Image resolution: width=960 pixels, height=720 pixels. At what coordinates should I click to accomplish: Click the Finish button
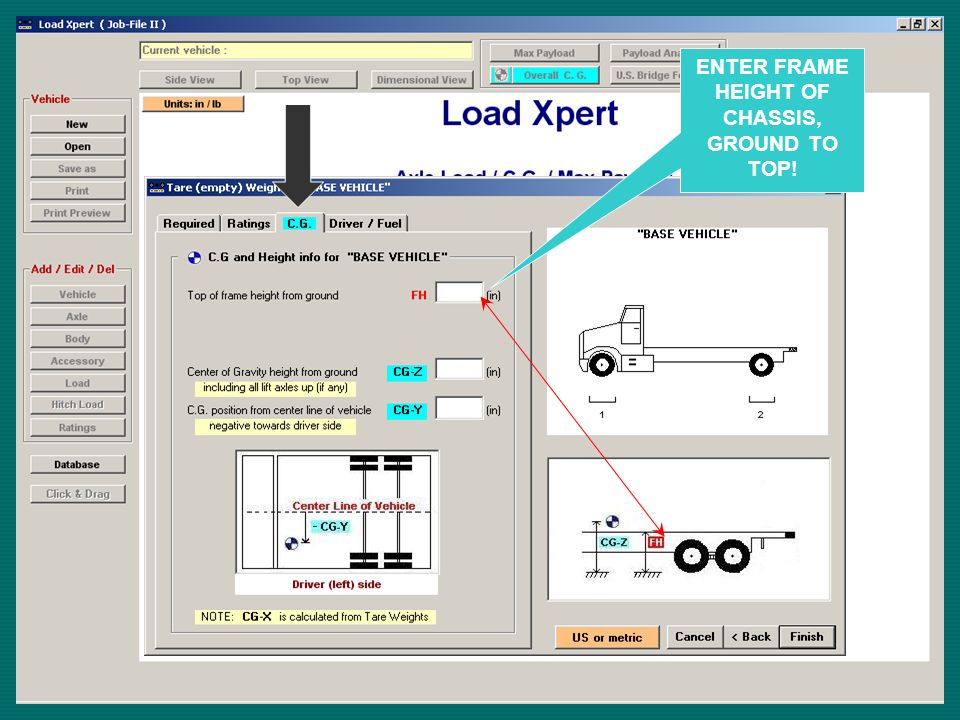pos(807,637)
